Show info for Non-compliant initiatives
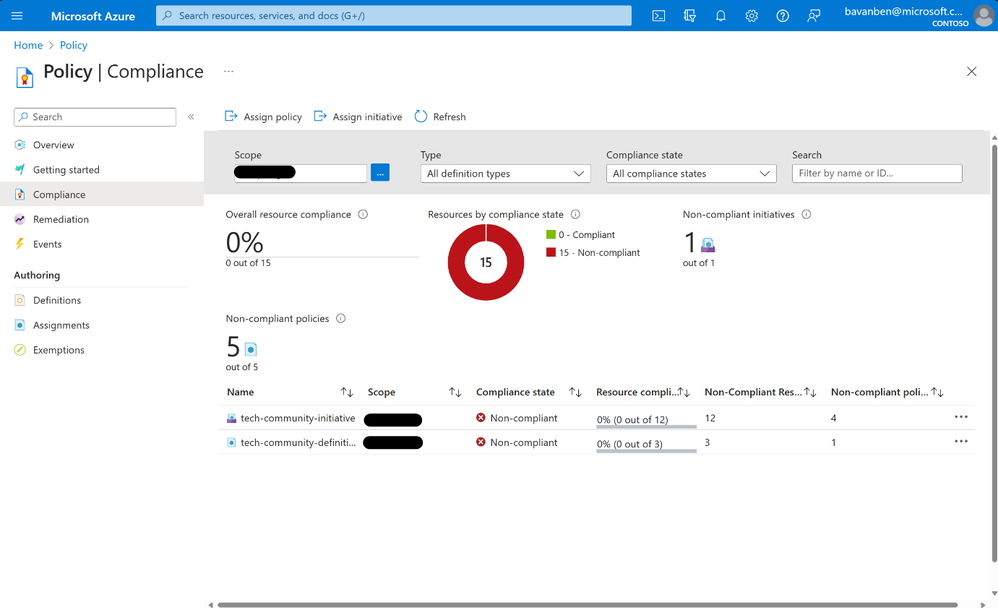 [x=806, y=215]
